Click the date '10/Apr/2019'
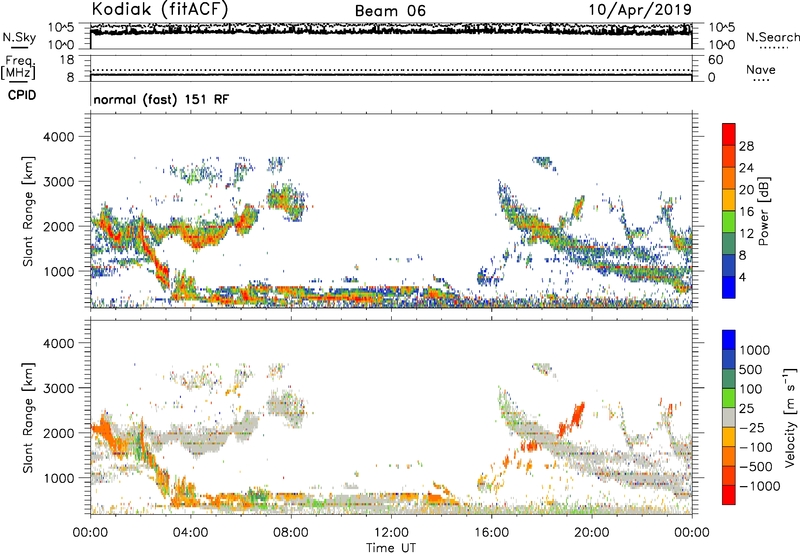This screenshot has width=800, height=554. pos(640,10)
